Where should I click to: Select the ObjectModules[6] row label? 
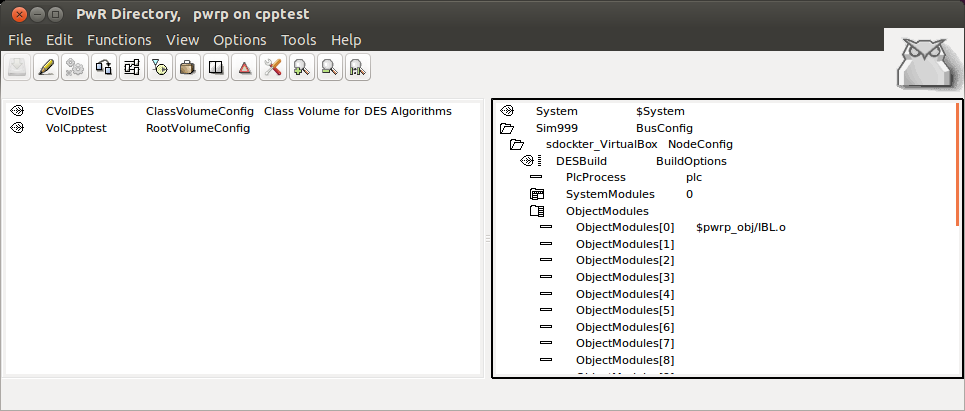625,327
